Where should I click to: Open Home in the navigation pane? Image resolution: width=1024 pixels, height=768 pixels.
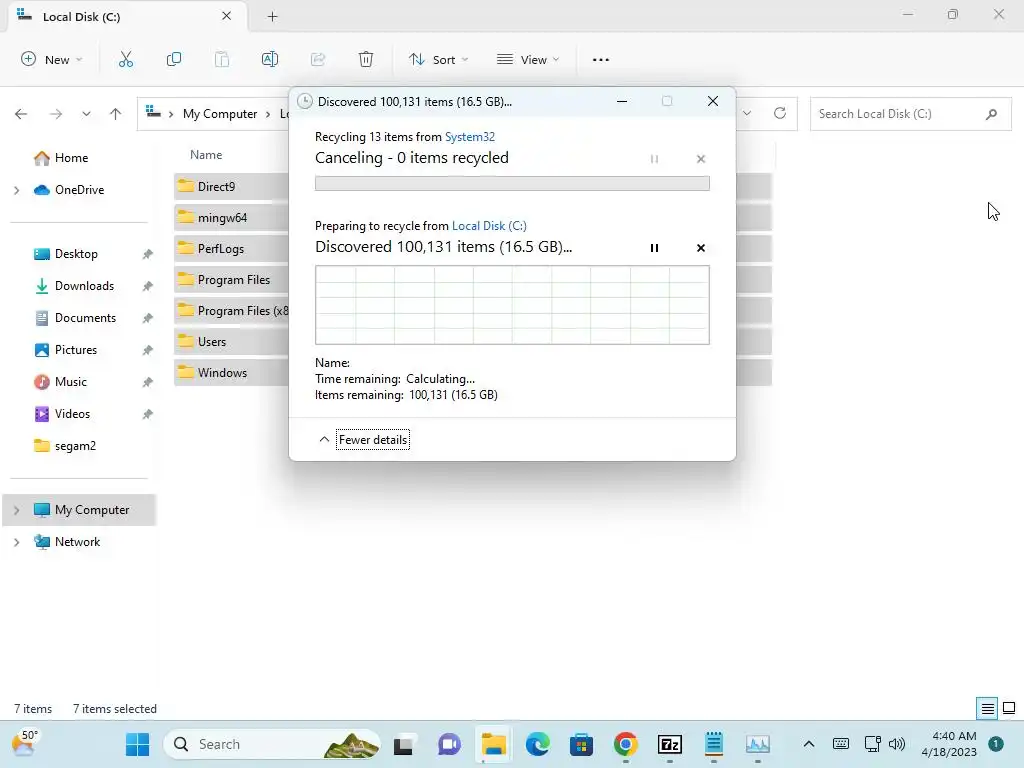[x=71, y=158]
